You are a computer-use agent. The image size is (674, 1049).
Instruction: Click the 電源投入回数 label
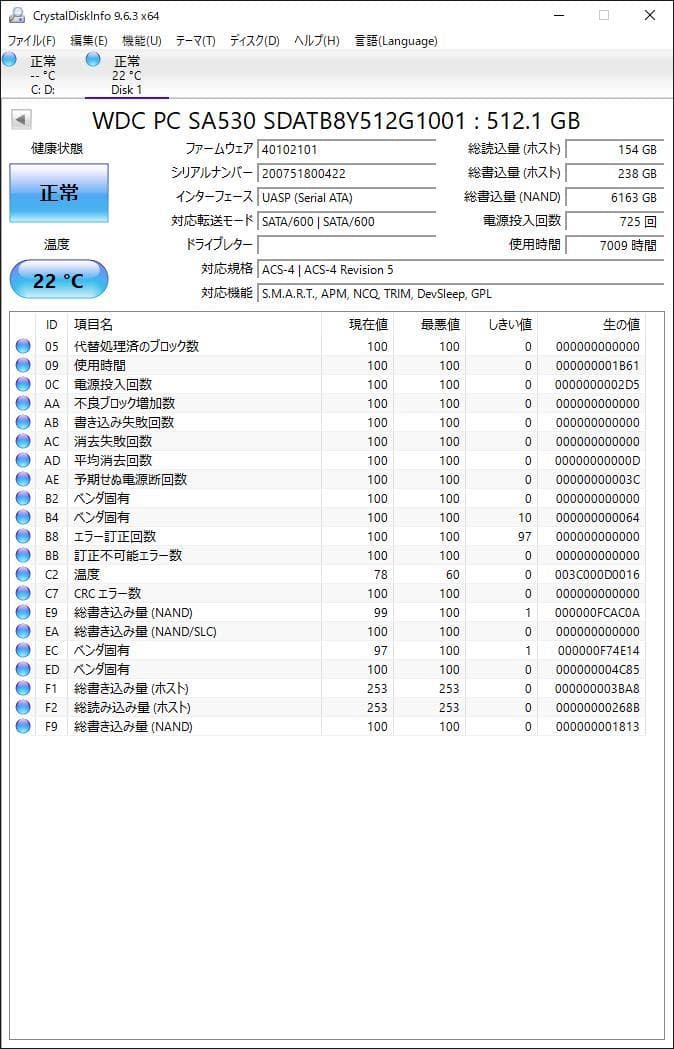tap(521, 220)
